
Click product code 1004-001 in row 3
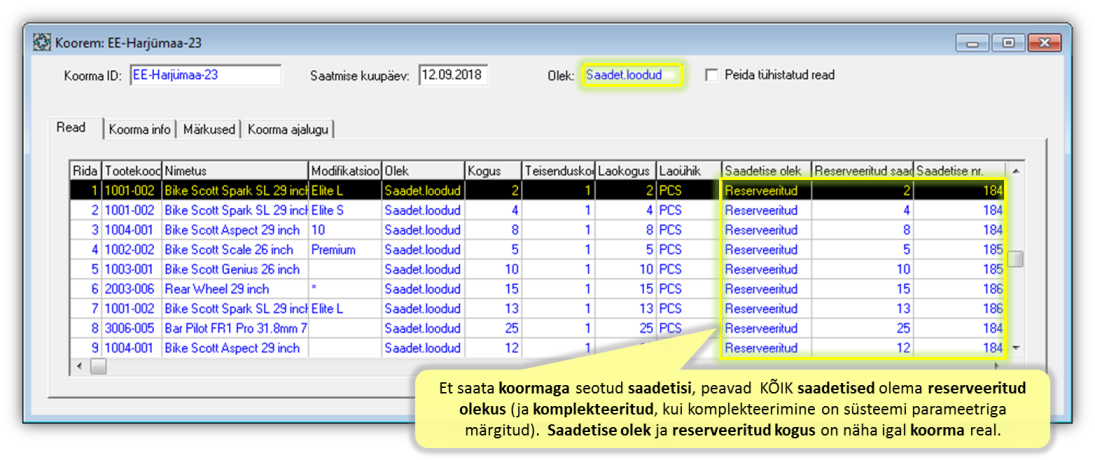[x=132, y=230]
